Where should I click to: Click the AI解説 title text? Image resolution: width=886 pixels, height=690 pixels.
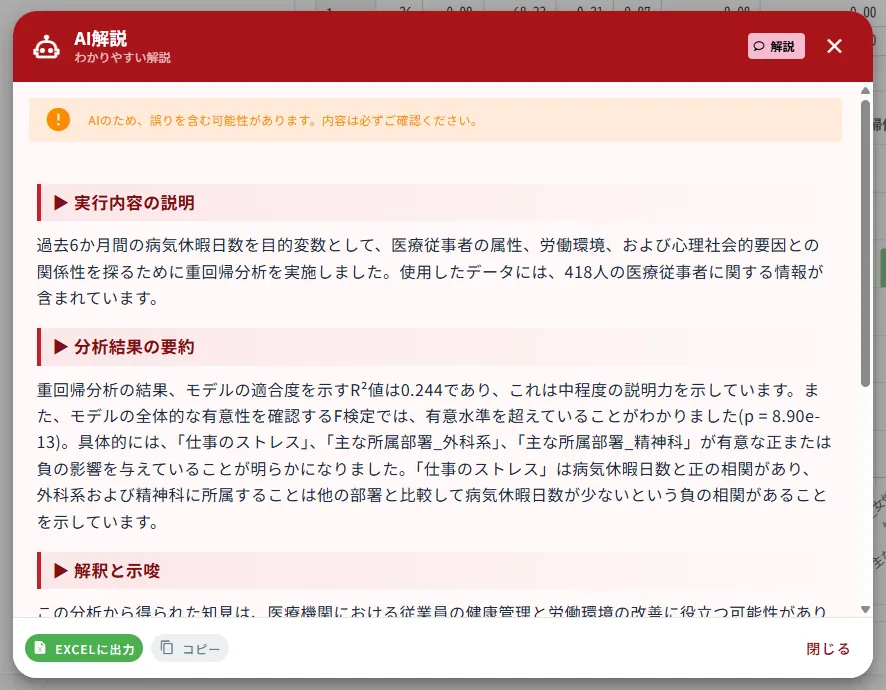(x=101, y=38)
